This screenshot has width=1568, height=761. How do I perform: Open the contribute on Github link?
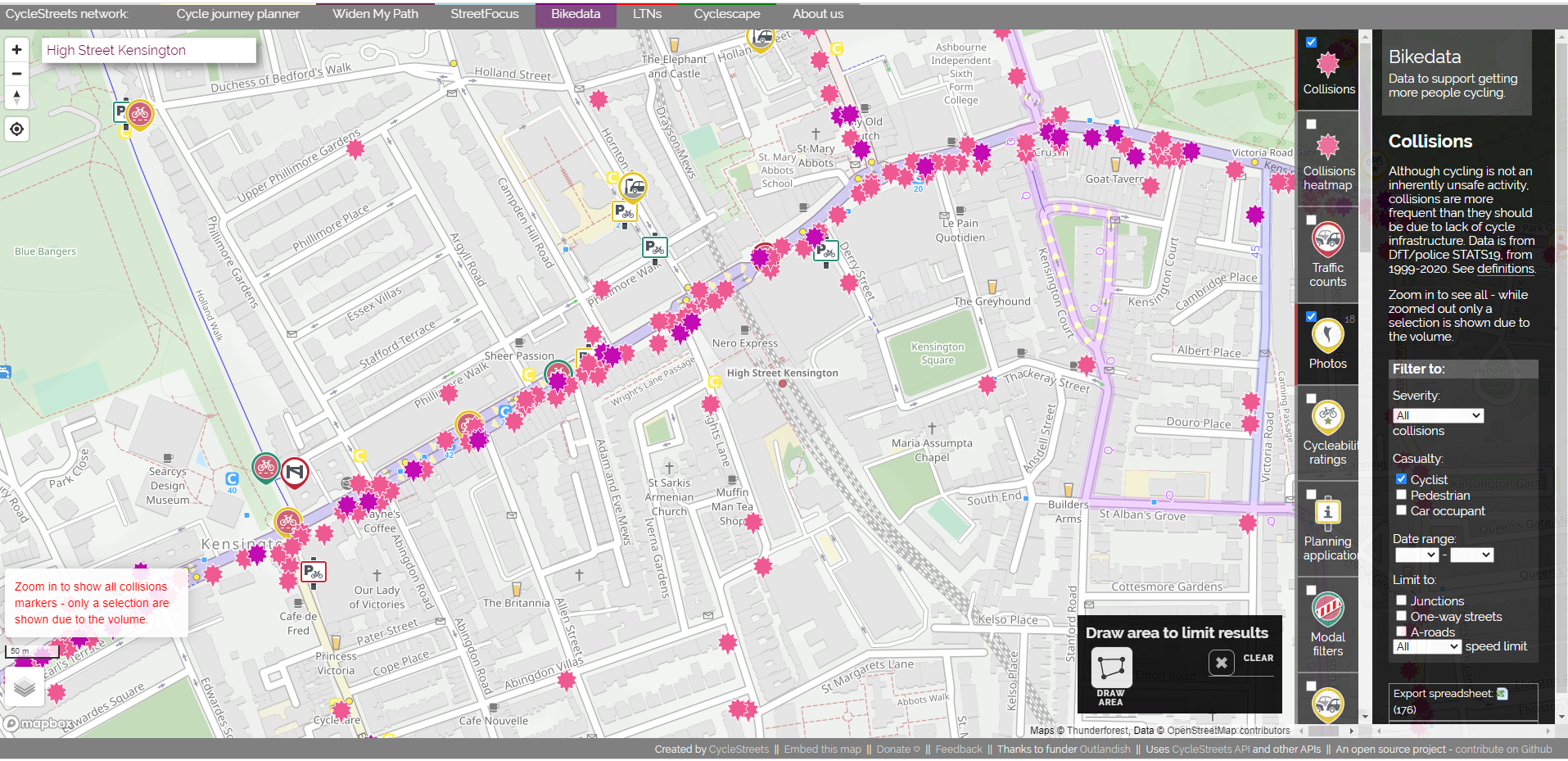[1503, 749]
